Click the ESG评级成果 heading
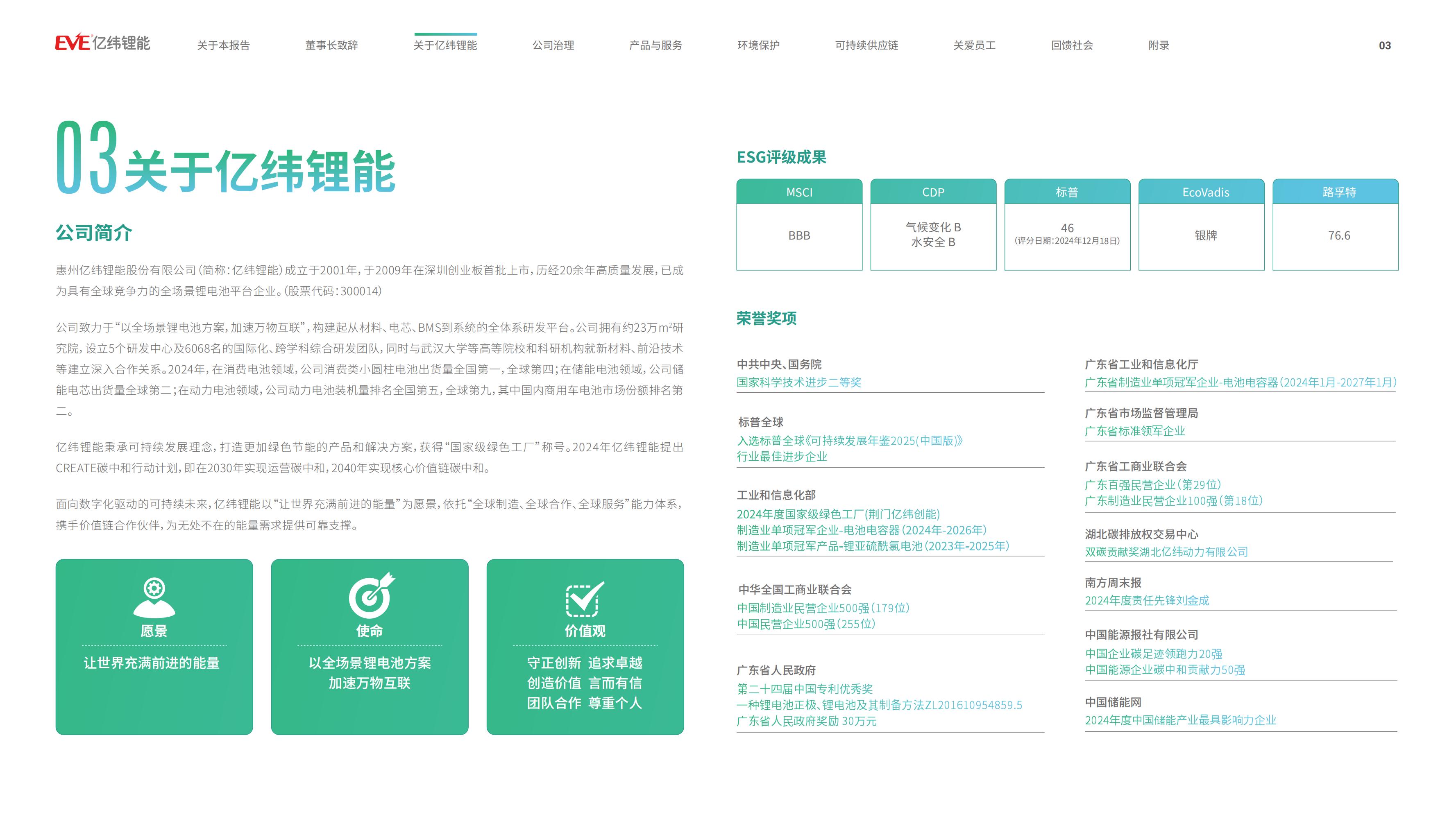1456x819 pixels. coord(781,157)
